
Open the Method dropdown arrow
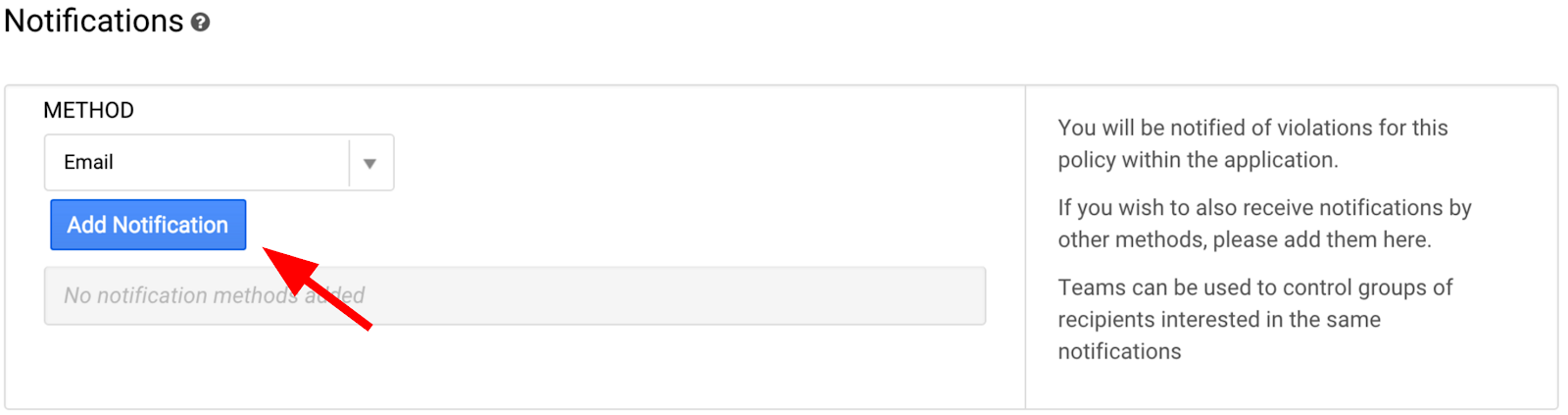click(369, 163)
